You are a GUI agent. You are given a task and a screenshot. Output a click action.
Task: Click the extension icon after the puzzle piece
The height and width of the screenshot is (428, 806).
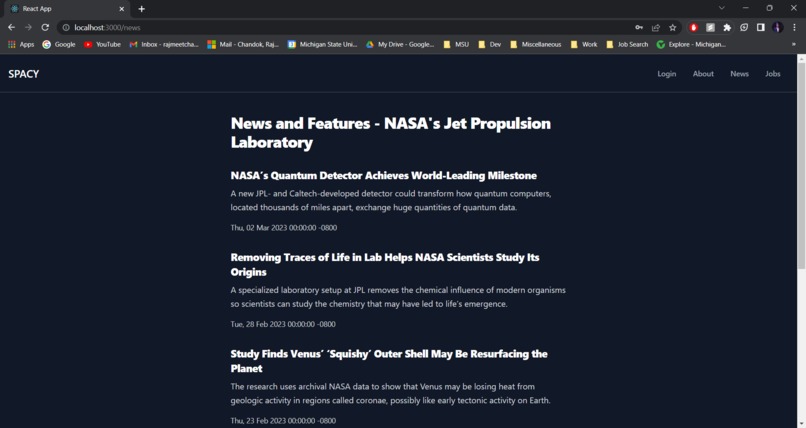point(744,28)
